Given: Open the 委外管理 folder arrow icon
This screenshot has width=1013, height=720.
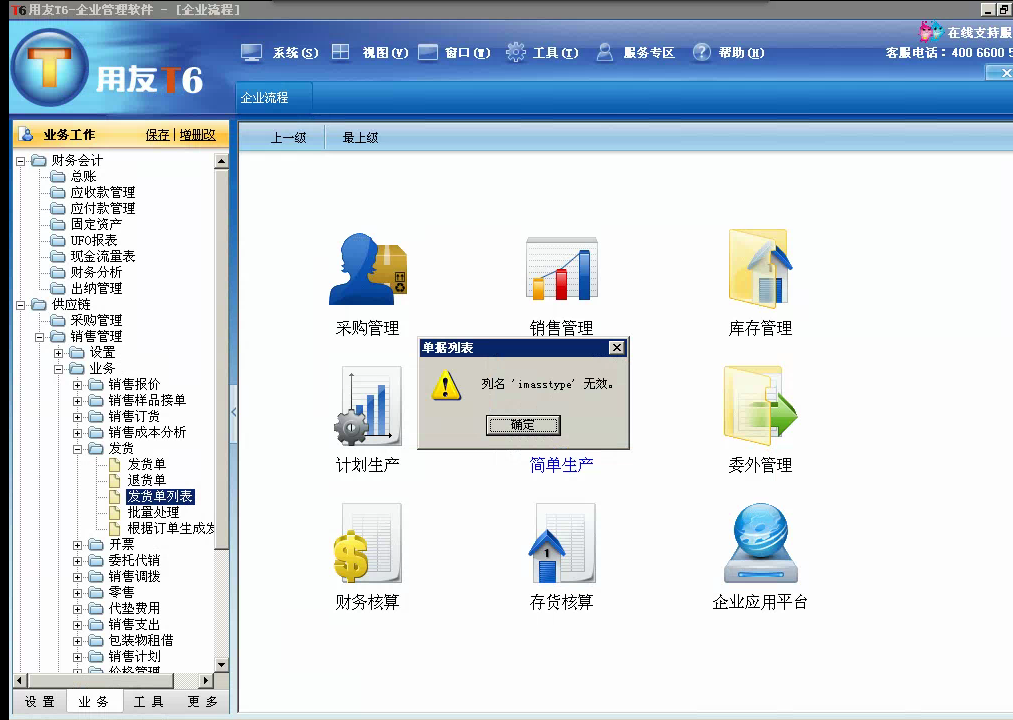Looking at the screenshot, I should click(x=760, y=406).
